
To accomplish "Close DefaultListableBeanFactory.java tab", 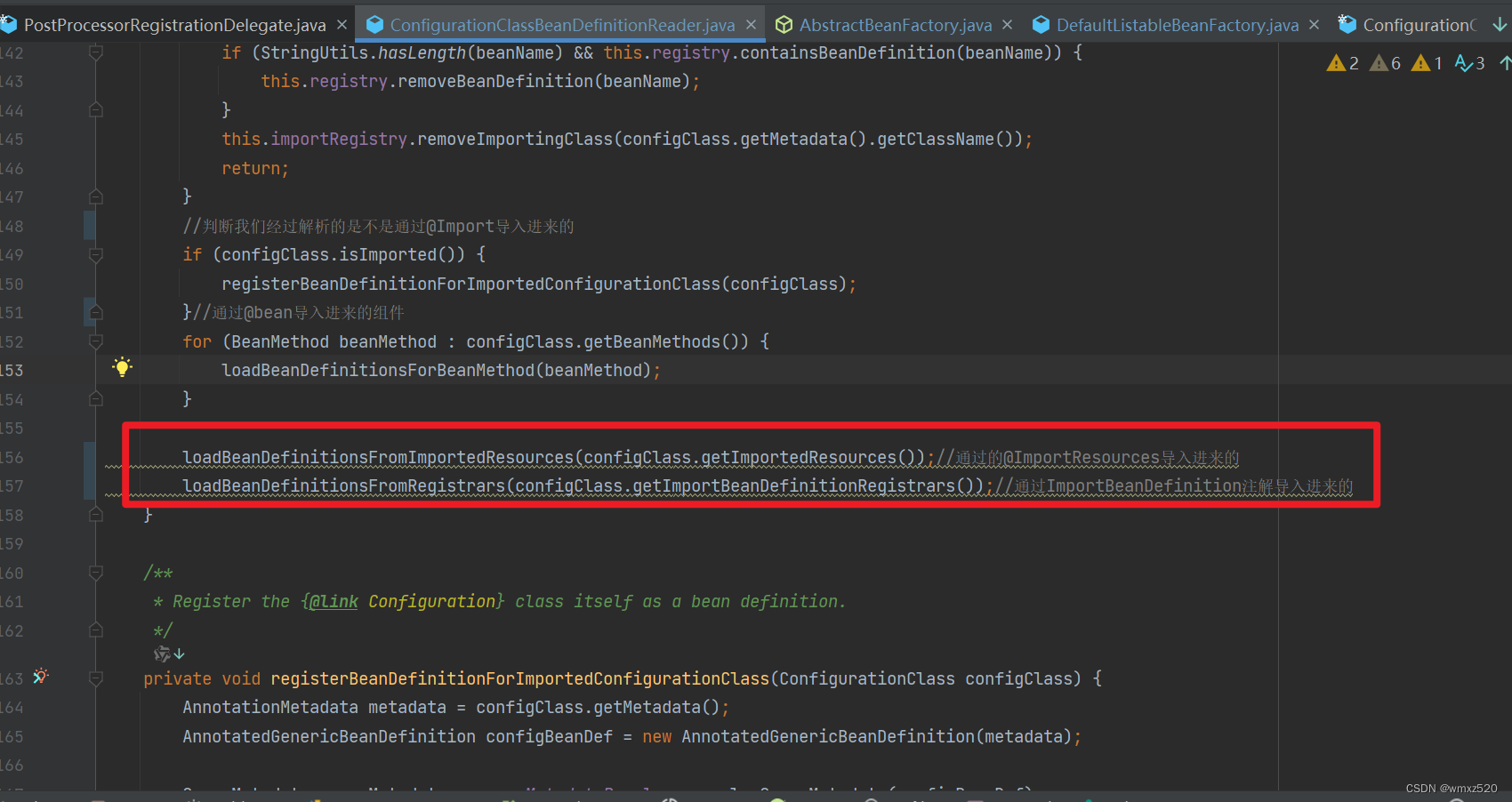I will (1314, 25).
